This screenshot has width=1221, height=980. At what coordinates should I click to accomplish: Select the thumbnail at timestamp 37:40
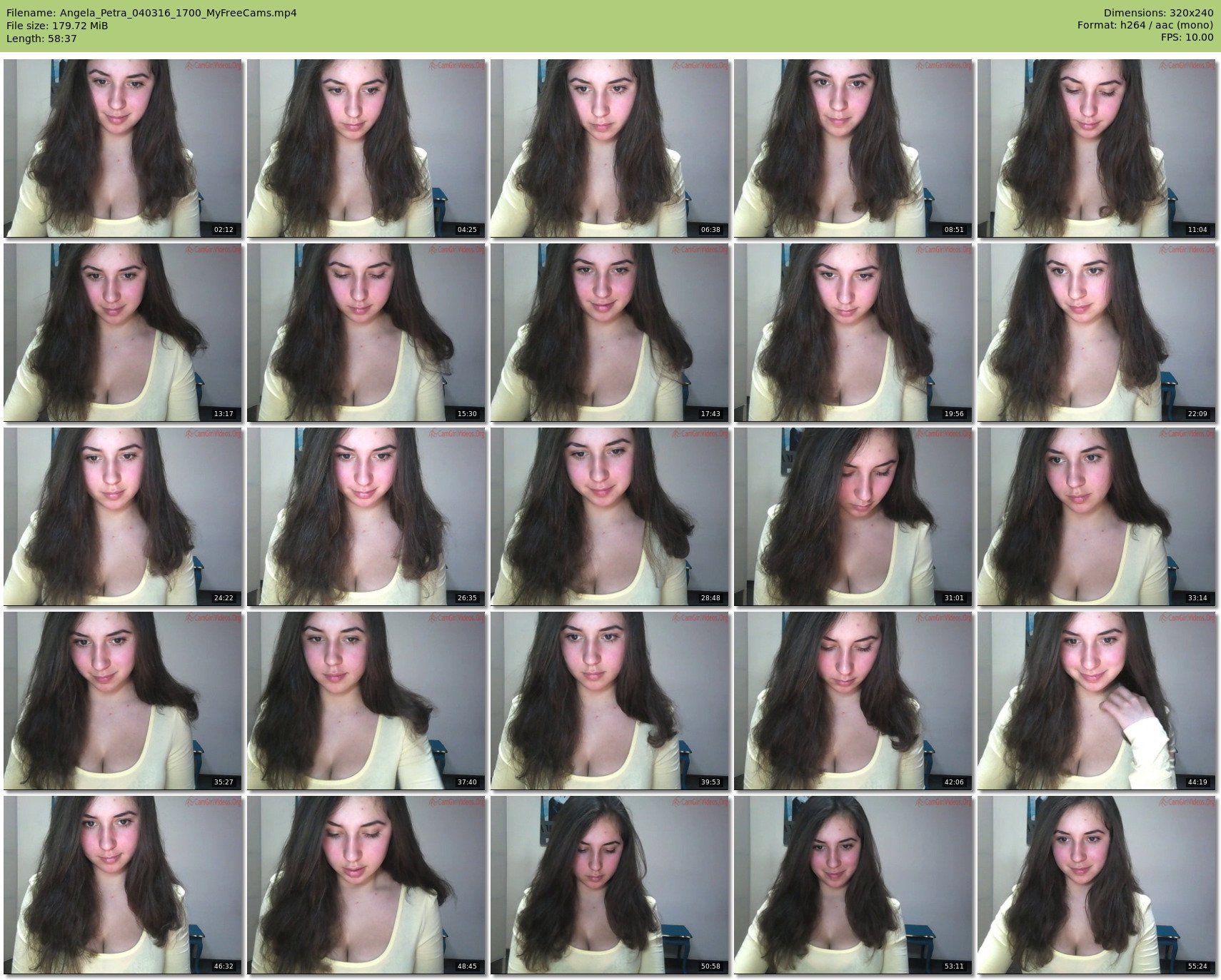click(x=366, y=700)
